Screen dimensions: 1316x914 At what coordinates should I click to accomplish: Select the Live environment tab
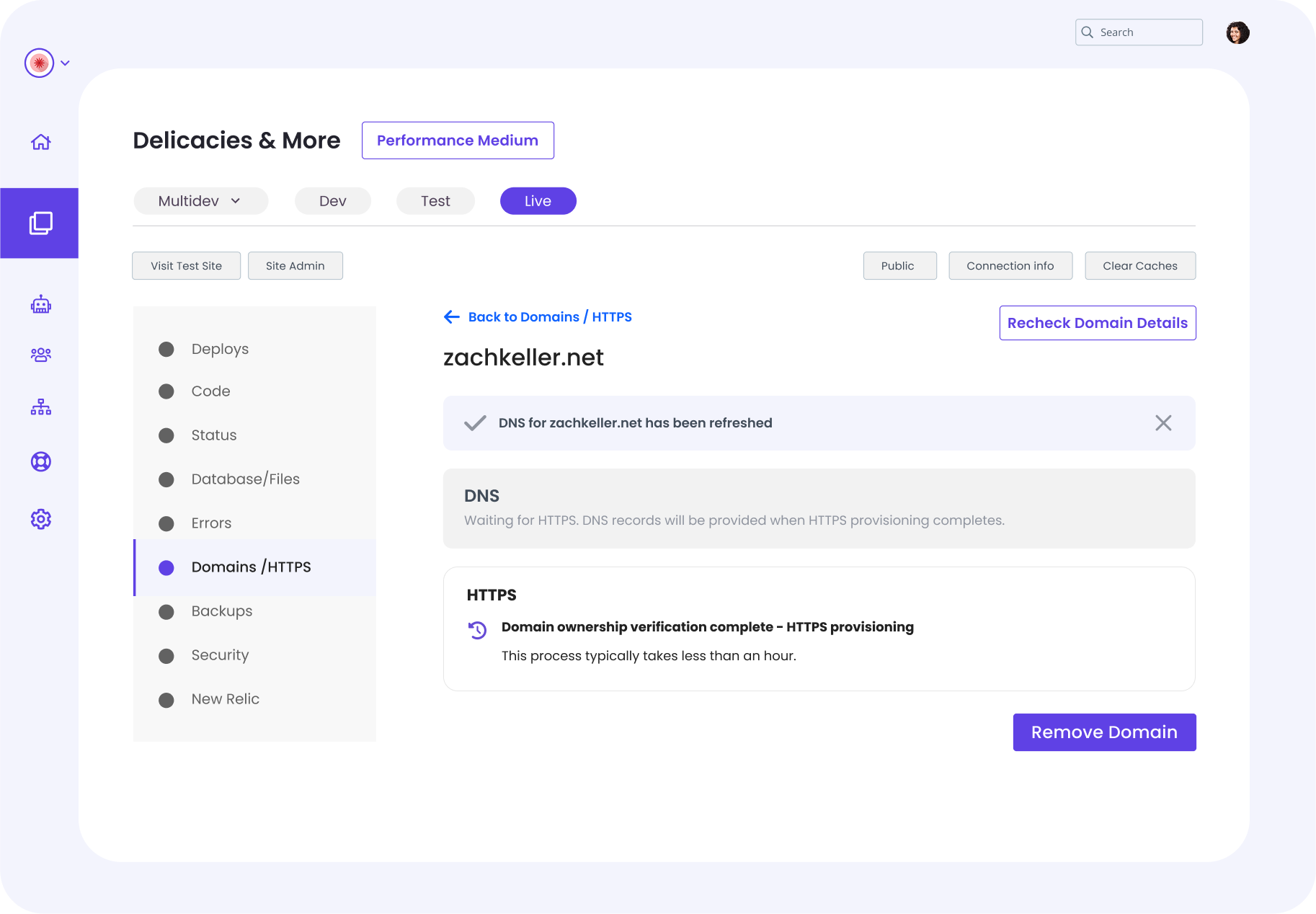(x=538, y=200)
